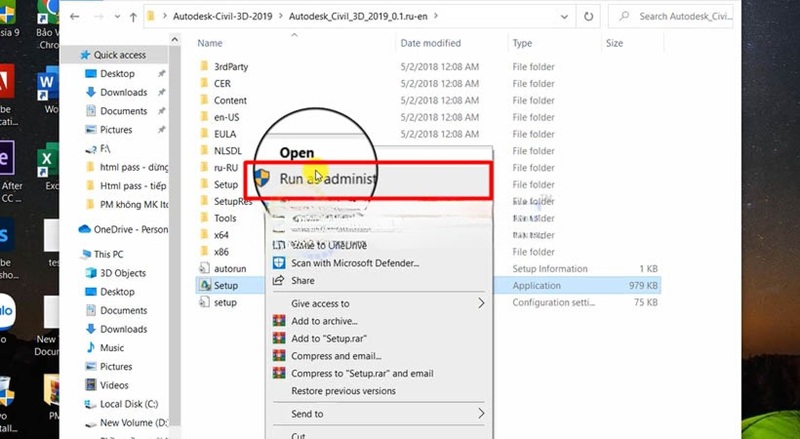Open Chrome shortcut on desktop

coord(48,23)
